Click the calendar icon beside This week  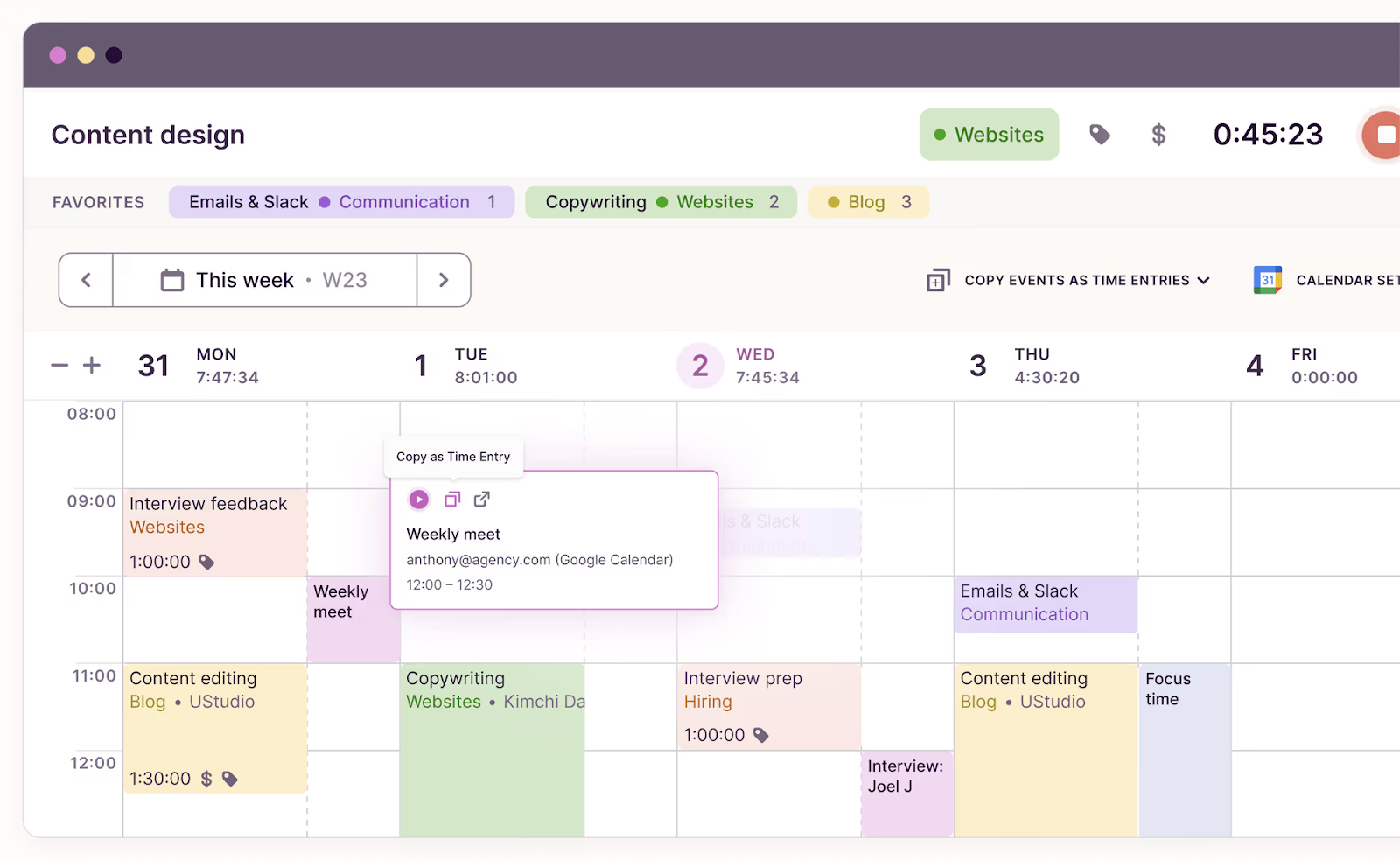[x=172, y=280]
